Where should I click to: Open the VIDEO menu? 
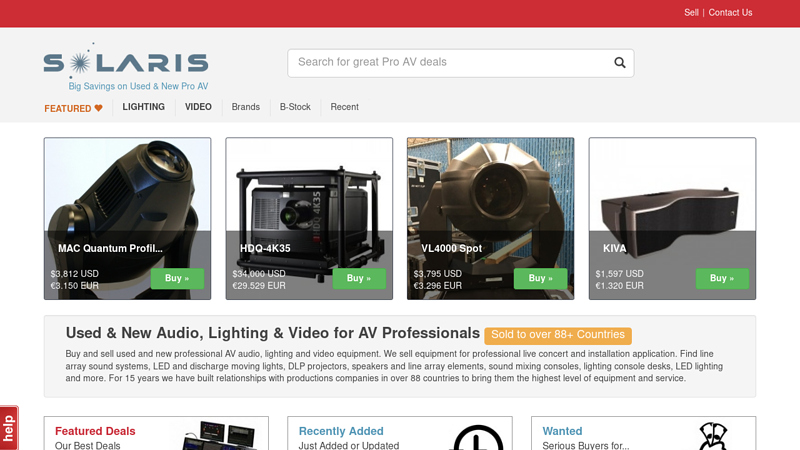coord(198,107)
